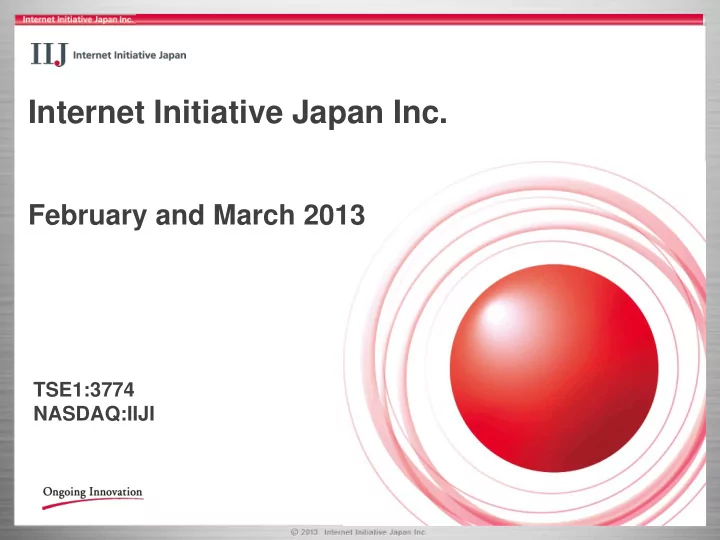
Task: Click the 'TSE1:3774' ticker text
Action: (84, 390)
